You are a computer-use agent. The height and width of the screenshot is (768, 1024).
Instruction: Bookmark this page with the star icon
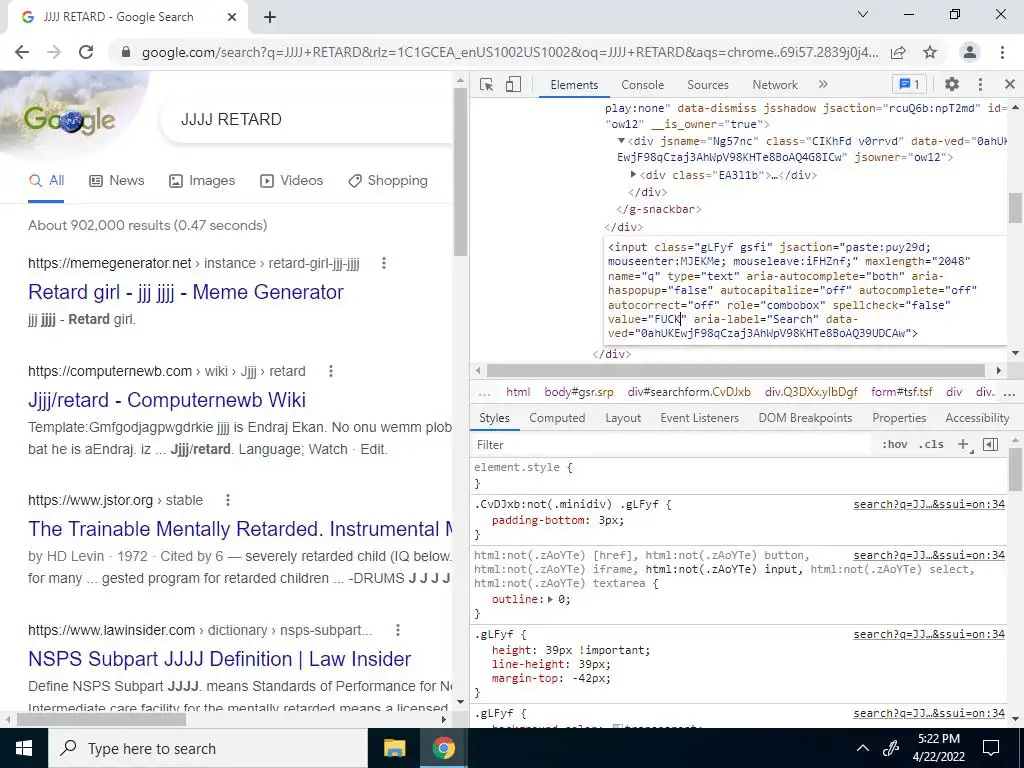(930, 52)
